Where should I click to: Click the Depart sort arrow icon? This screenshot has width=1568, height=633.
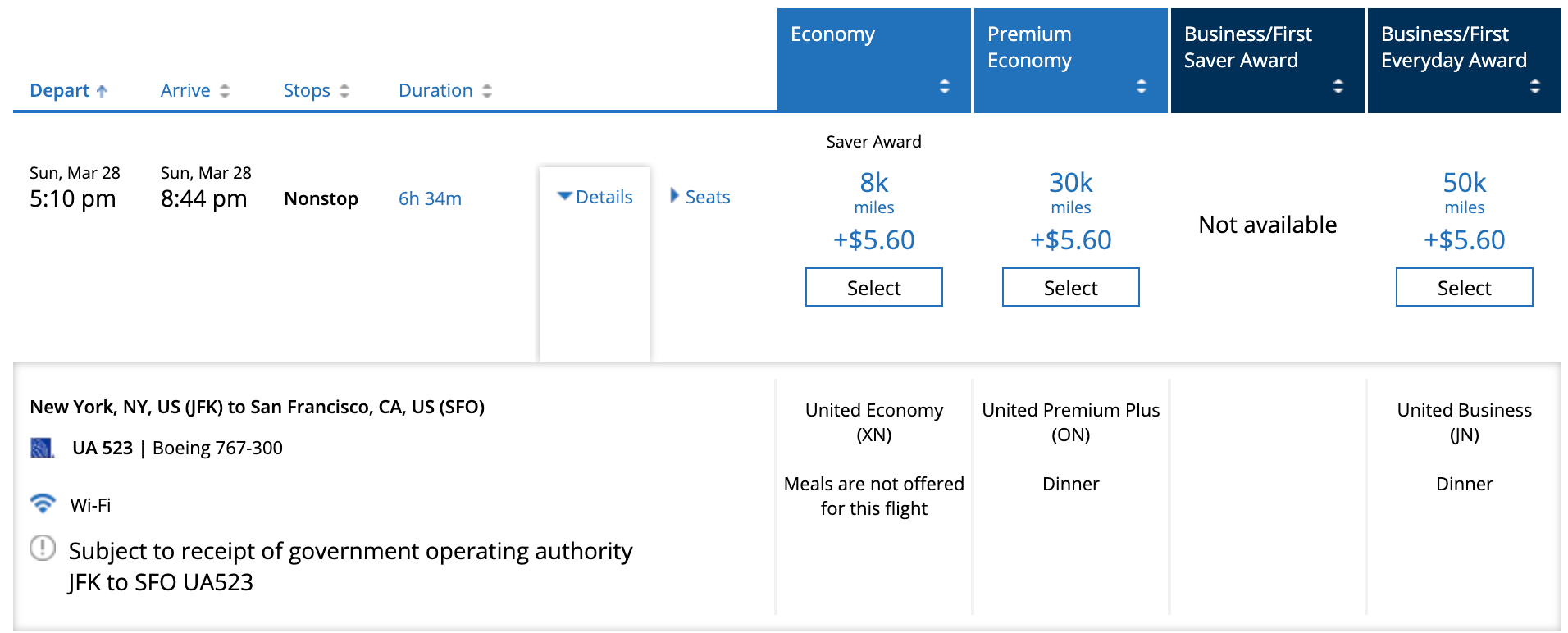(x=102, y=91)
